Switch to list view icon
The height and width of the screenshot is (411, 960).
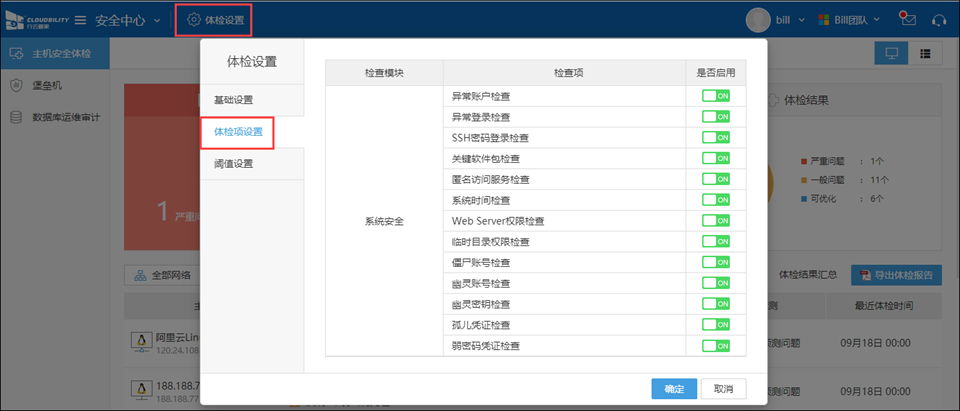click(925, 54)
